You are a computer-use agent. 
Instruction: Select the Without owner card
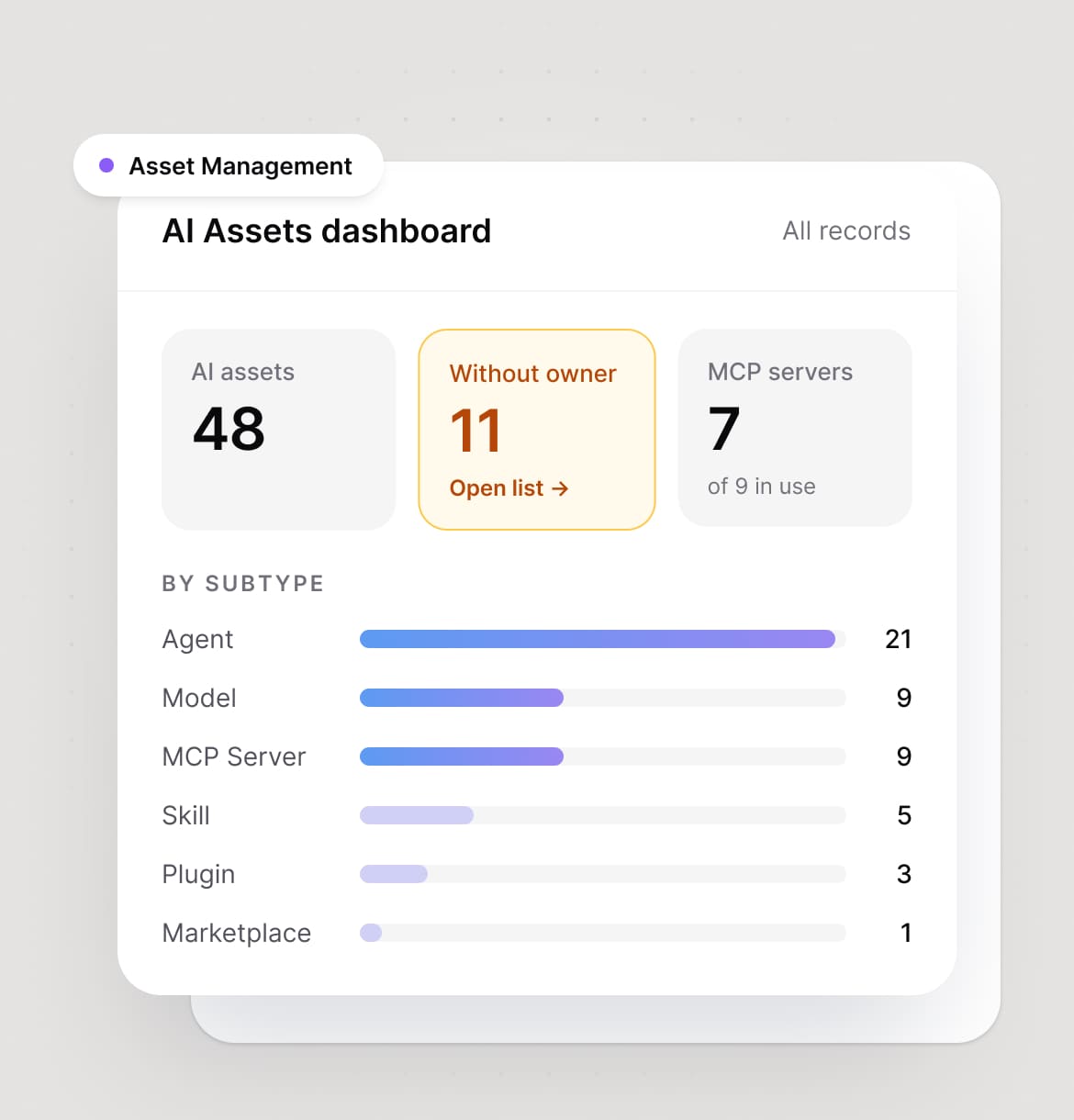click(x=537, y=429)
